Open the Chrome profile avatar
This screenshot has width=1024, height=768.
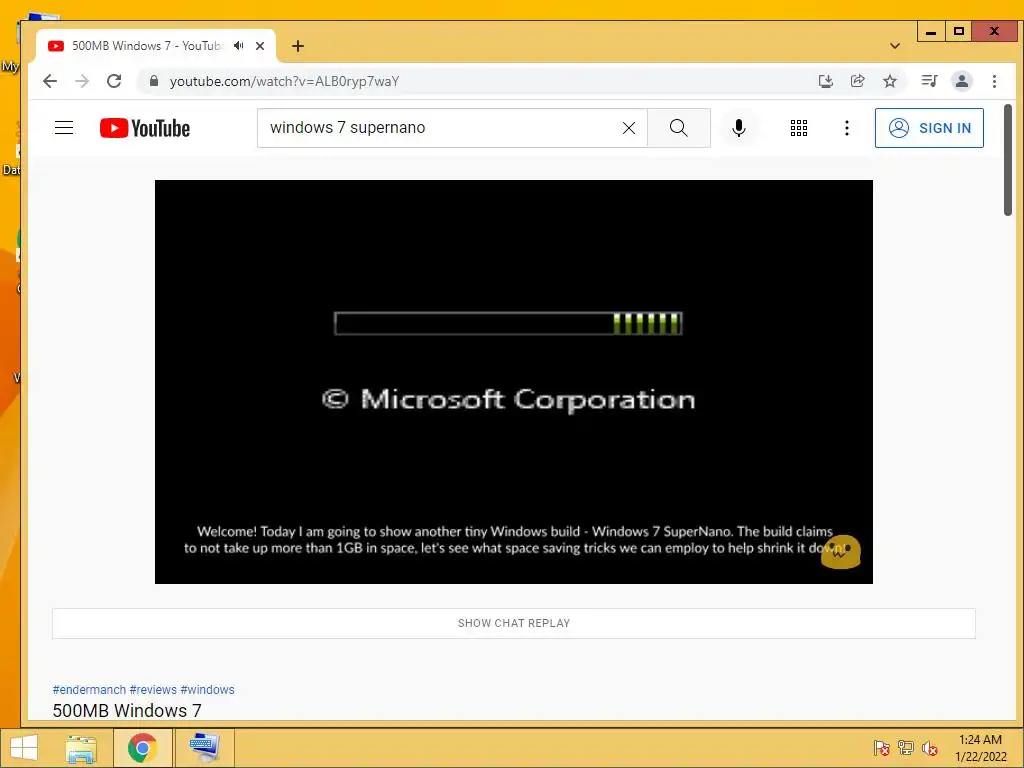point(961,81)
